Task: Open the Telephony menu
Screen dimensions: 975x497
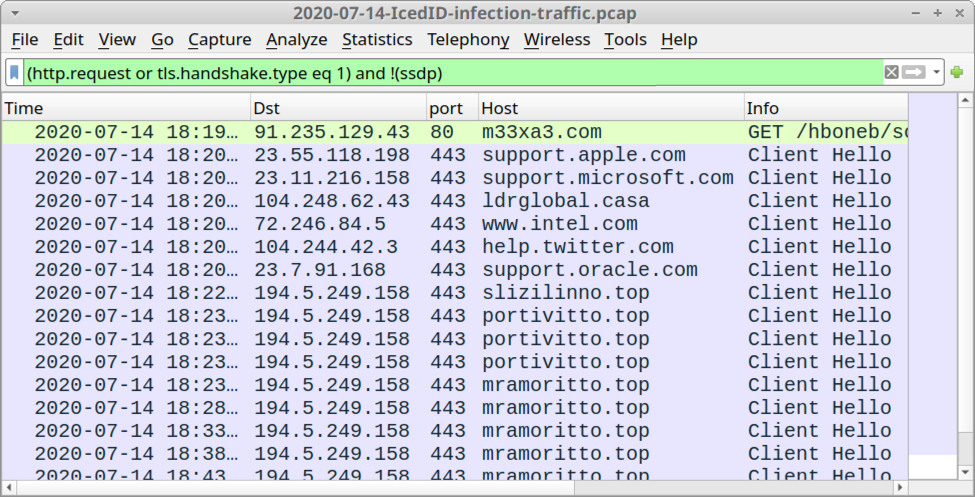Action: coord(468,40)
